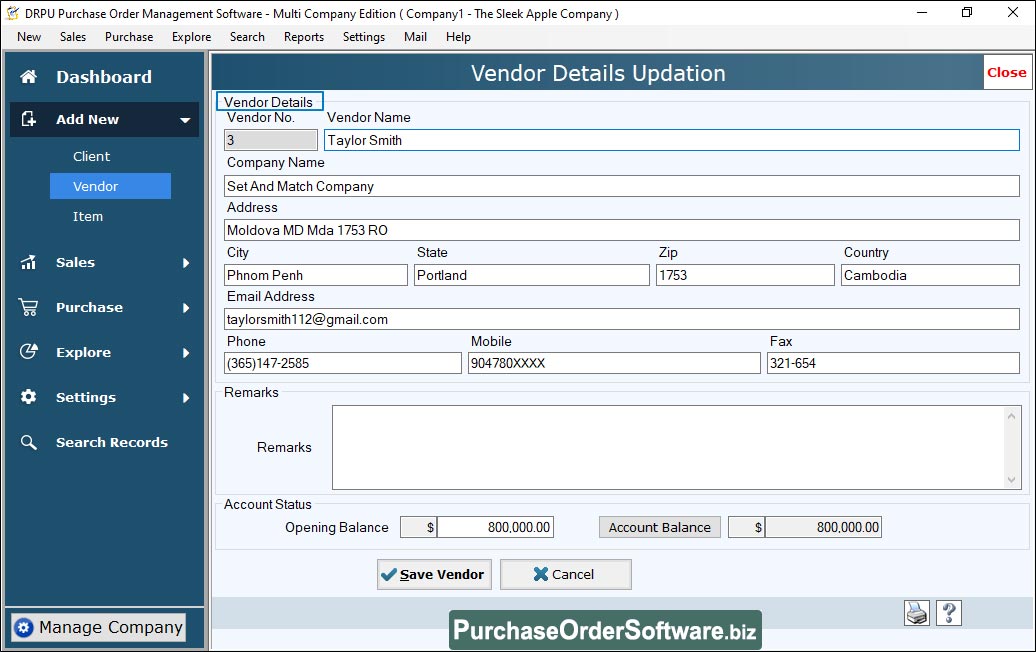Click the DRPU app icon in title bar
Viewport: 1036px width, 652px height.
tap(13, 13)
